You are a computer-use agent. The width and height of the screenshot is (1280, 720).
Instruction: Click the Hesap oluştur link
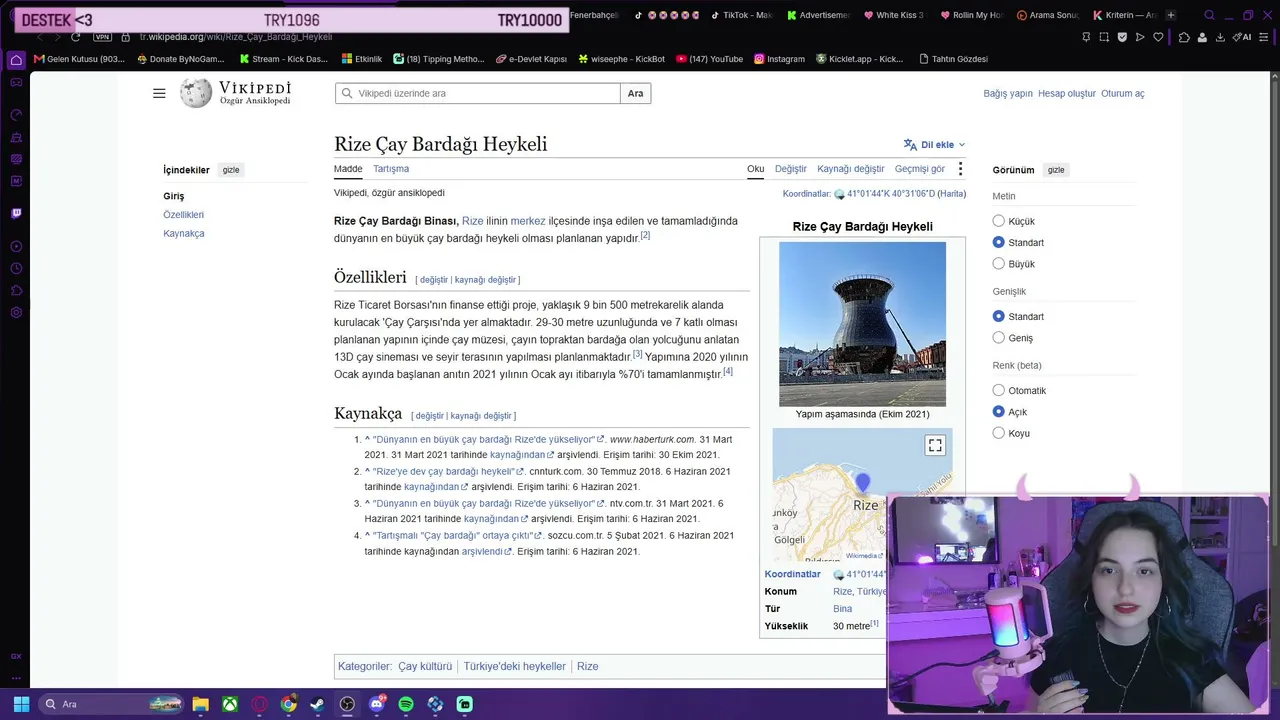1067,93
